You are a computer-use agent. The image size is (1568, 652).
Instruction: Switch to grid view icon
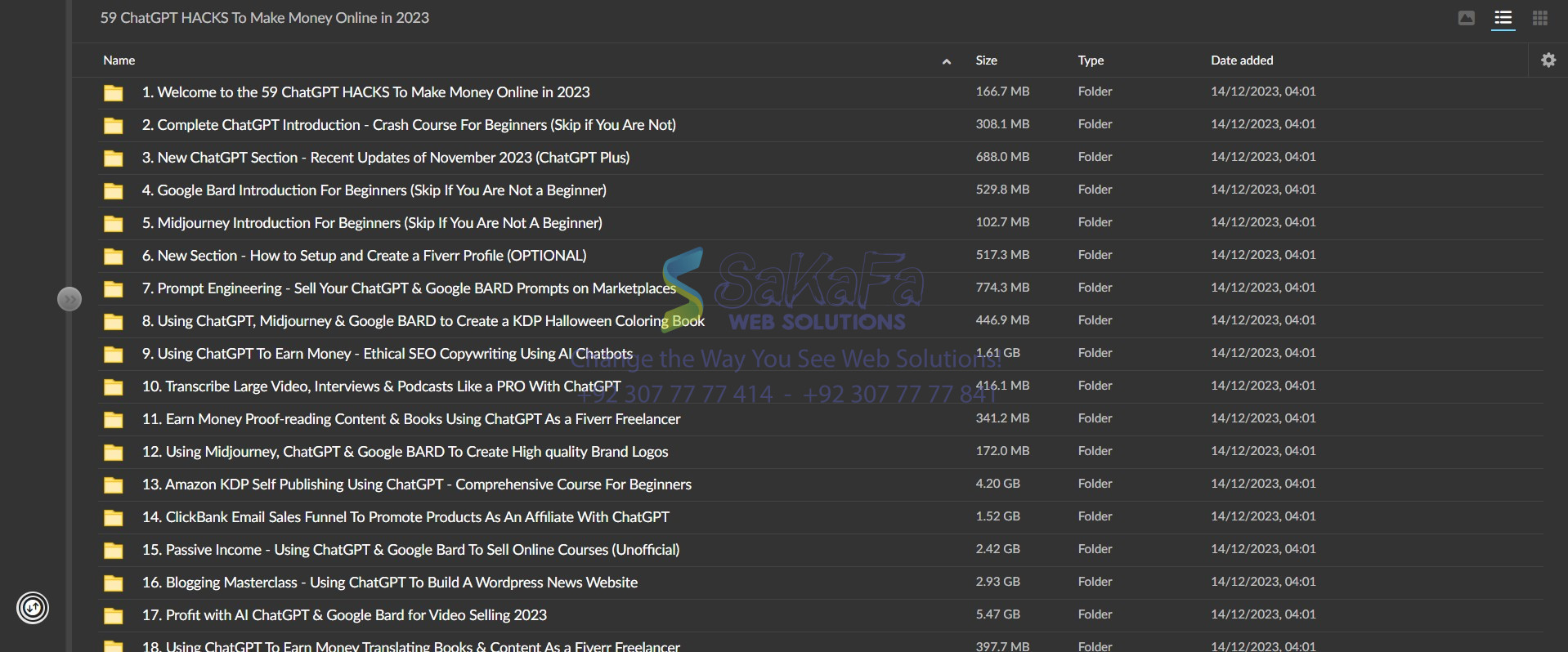pos(1540,18)
